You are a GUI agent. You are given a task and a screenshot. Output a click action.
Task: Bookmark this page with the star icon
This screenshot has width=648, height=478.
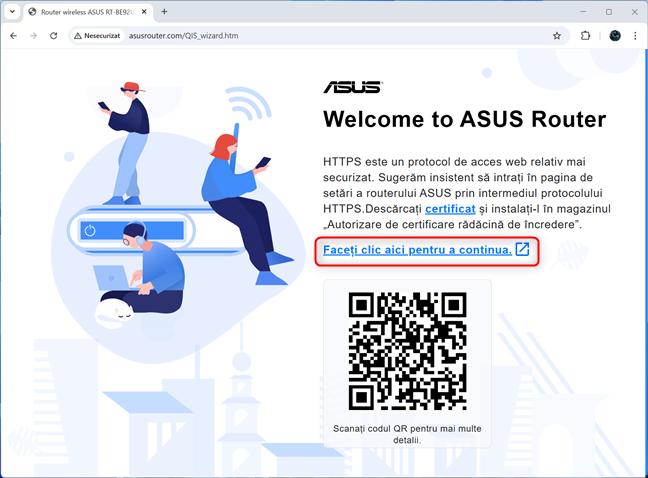point(557,36)
